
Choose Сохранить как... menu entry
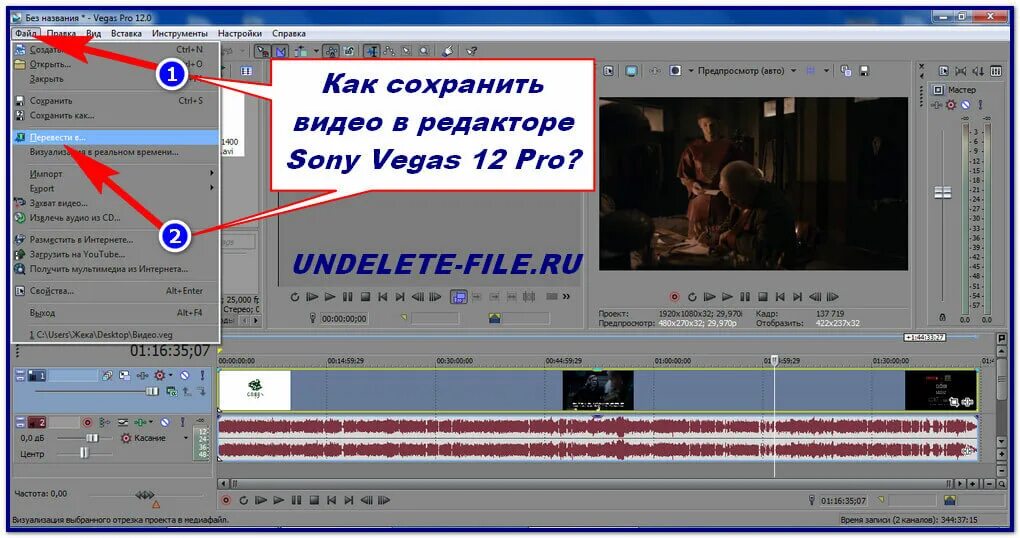116,115
